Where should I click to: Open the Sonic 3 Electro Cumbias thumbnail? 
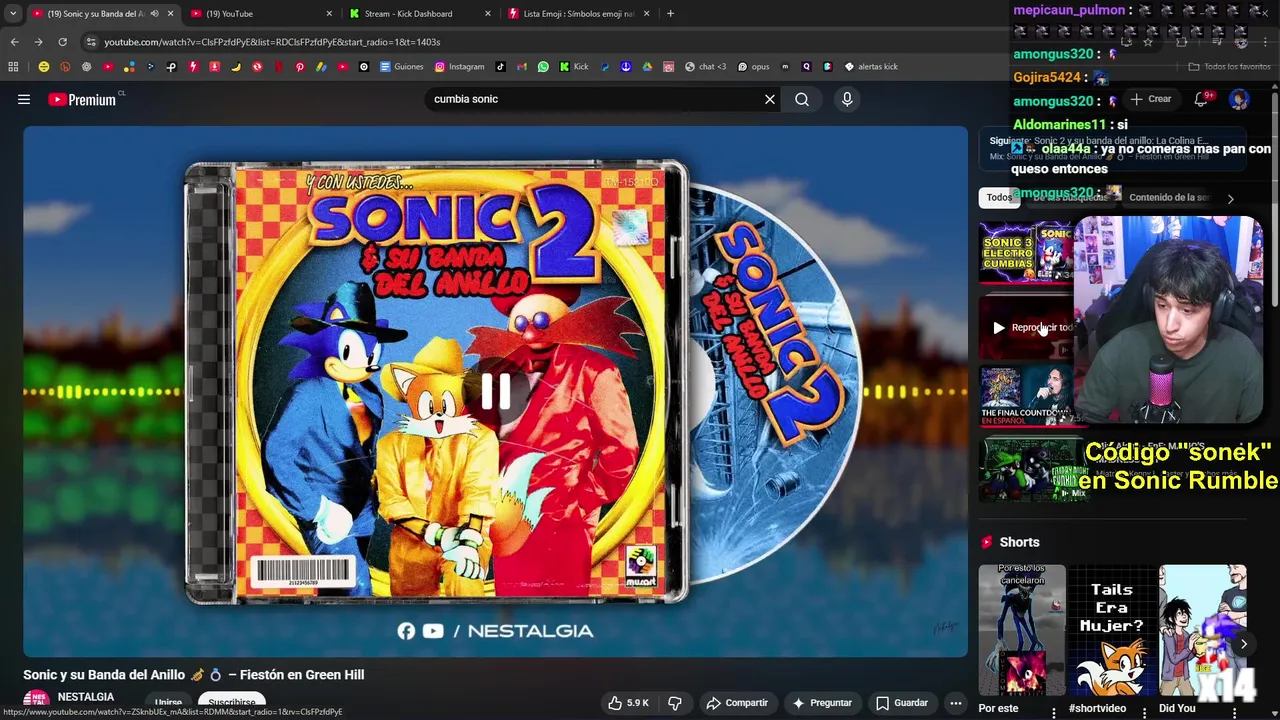[x=1026, y=252]
